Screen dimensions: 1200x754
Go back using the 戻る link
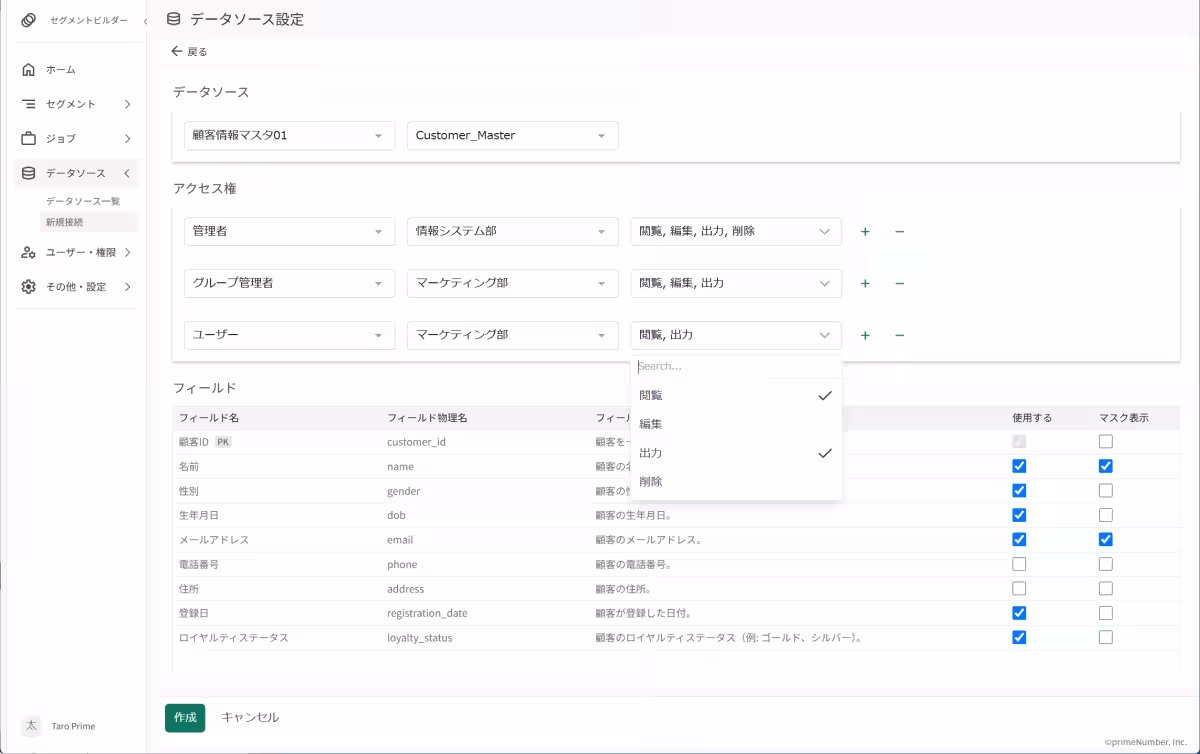point(188,51)
